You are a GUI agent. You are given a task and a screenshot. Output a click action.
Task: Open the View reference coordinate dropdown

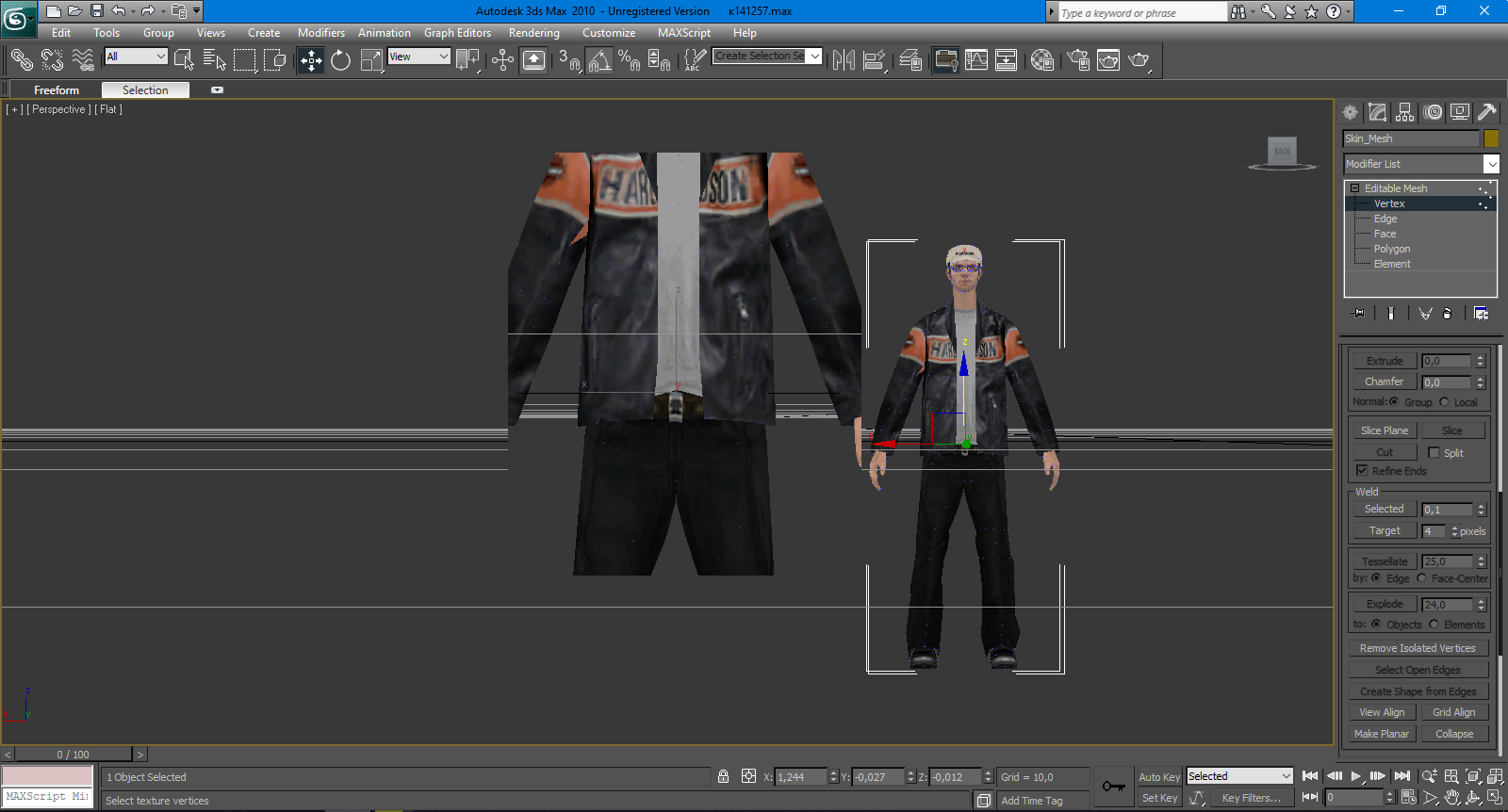[x=419, y=57]
